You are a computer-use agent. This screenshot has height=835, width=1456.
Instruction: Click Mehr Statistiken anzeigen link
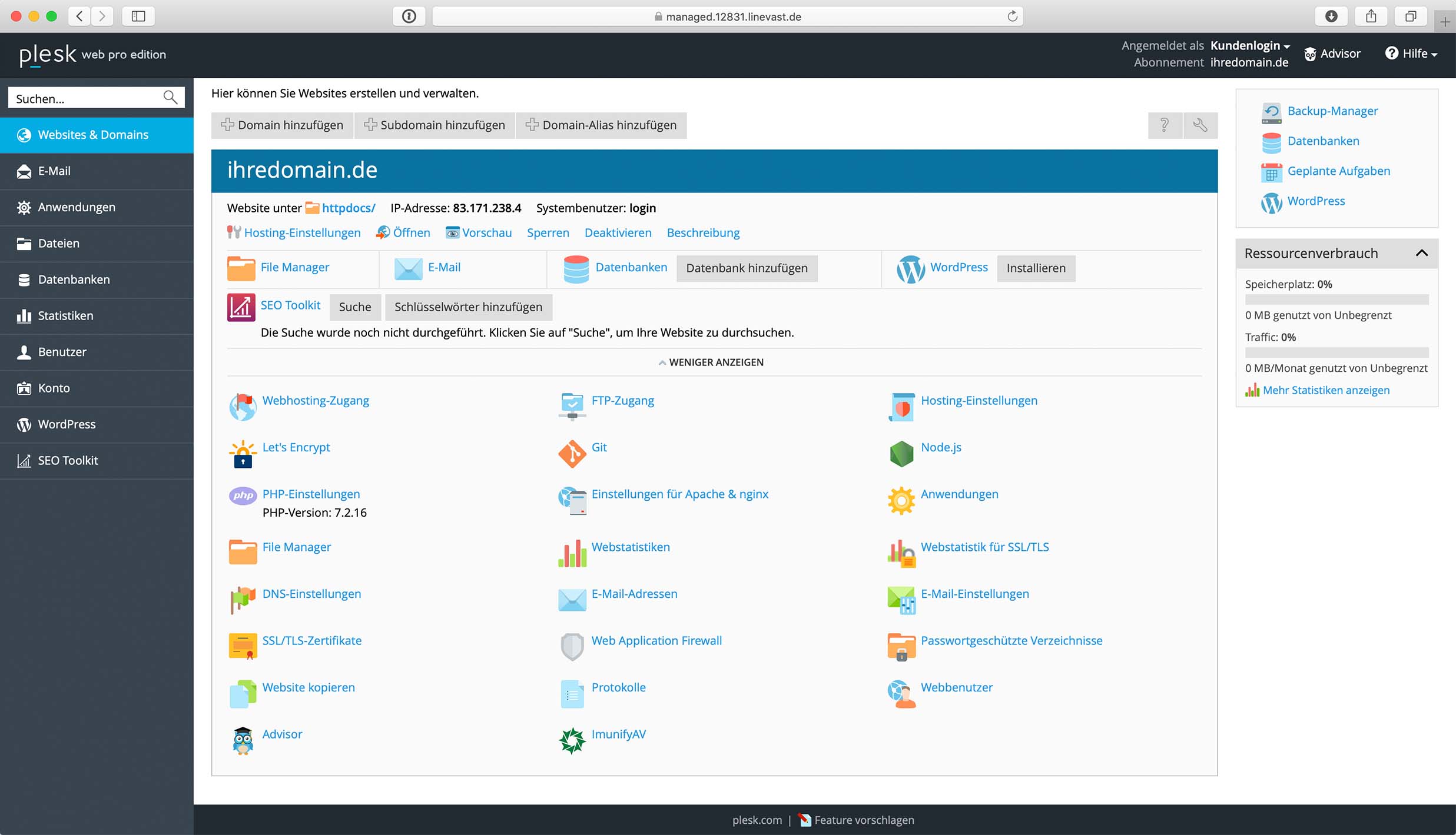(x=1325, y=391)
